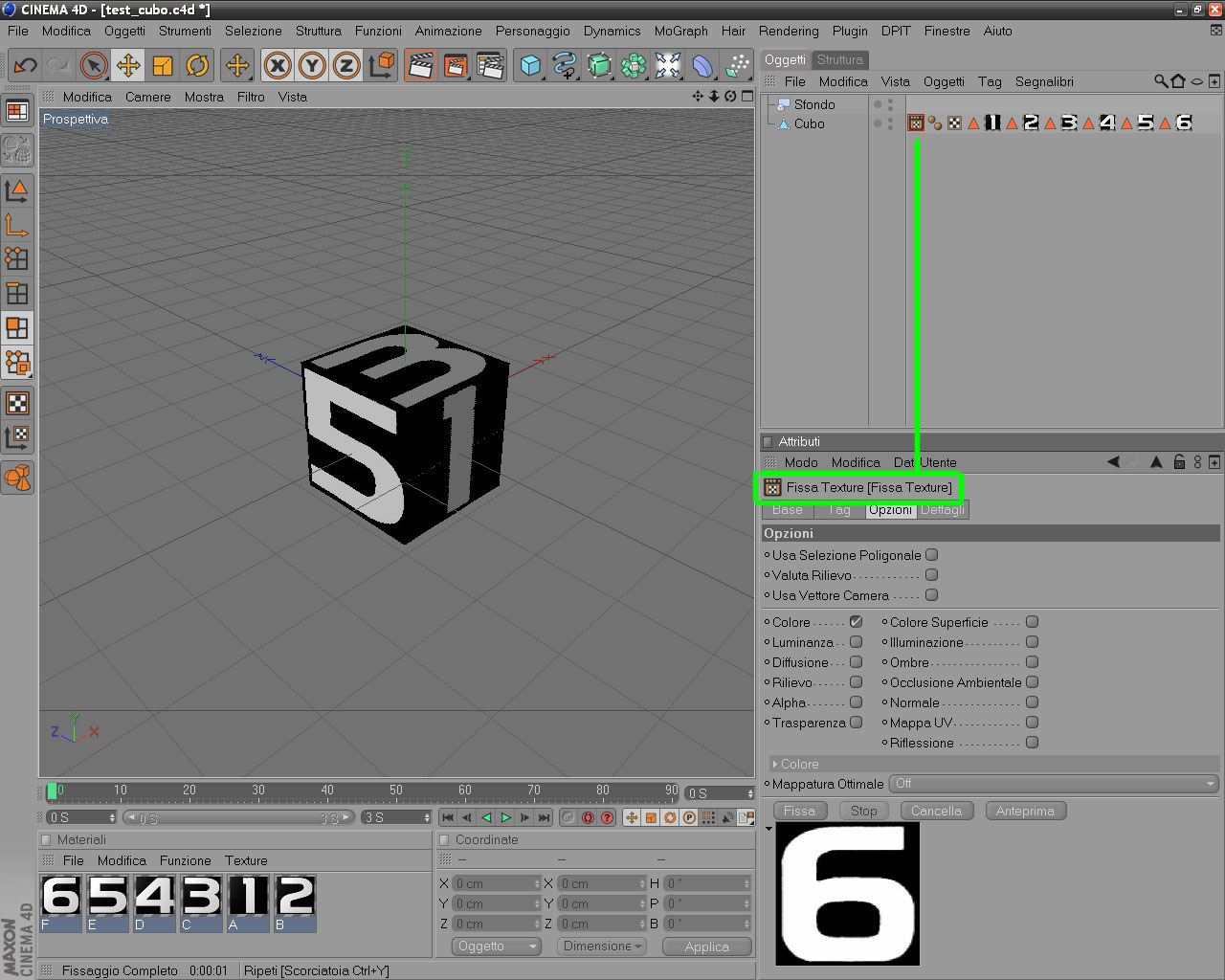Open Render Settings icon
The image size is (1225, 980).
click(x=490, y=65)
